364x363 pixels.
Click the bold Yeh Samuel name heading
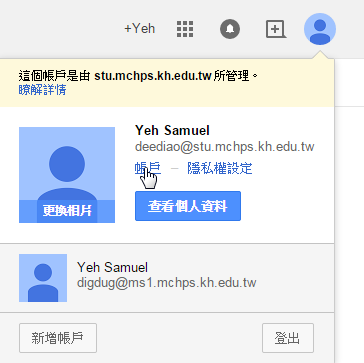coord(172,130)
